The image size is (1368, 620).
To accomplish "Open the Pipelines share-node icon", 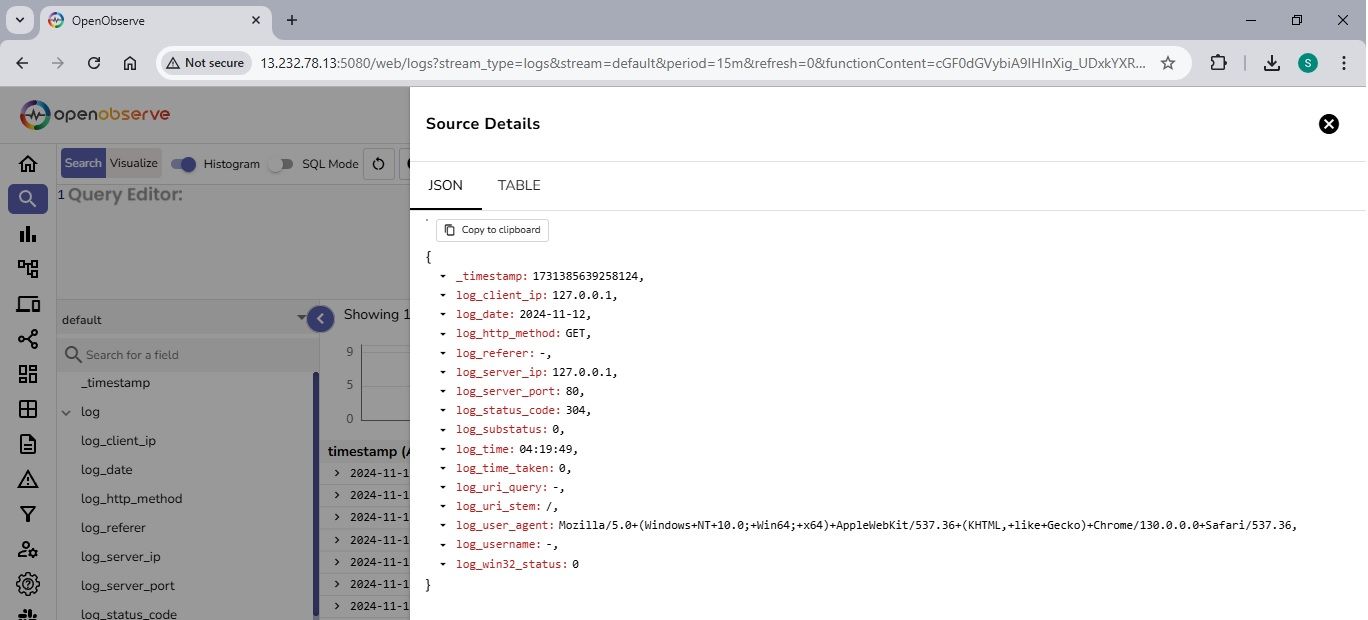I will pyautogui.click(x=28, y=339).
